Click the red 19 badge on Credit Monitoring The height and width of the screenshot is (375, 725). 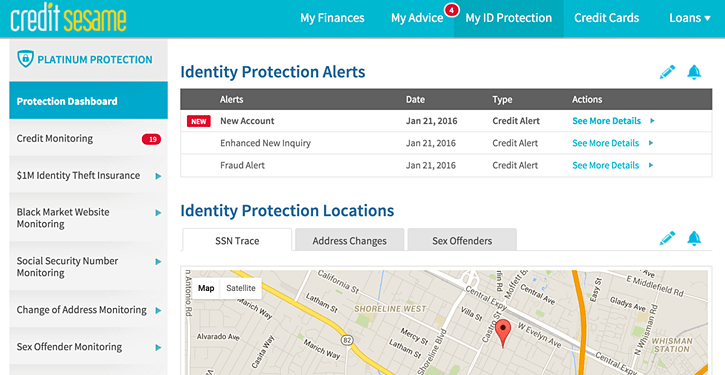(151, 139)
